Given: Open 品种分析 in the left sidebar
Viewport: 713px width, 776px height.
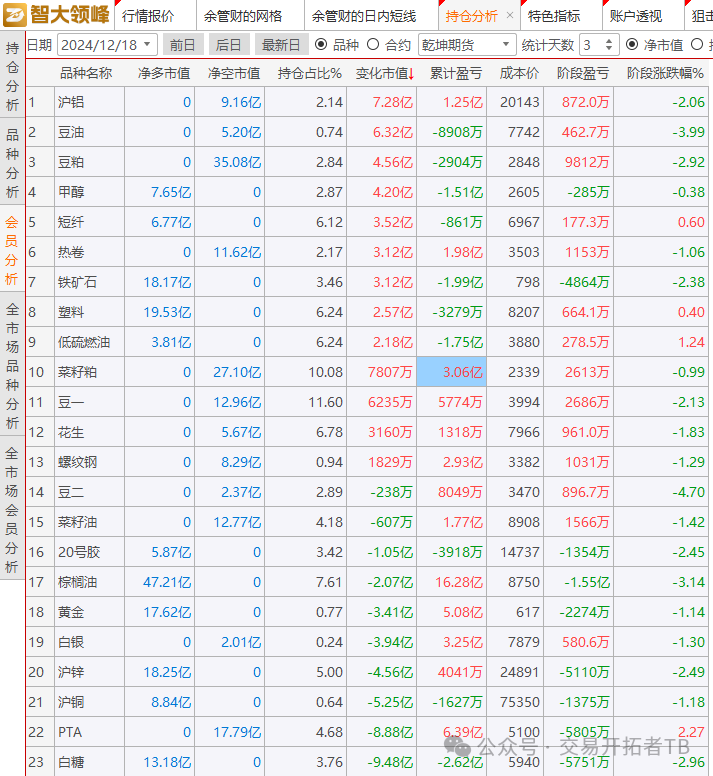Looking at the screenshot, I should tap(12, 163).
